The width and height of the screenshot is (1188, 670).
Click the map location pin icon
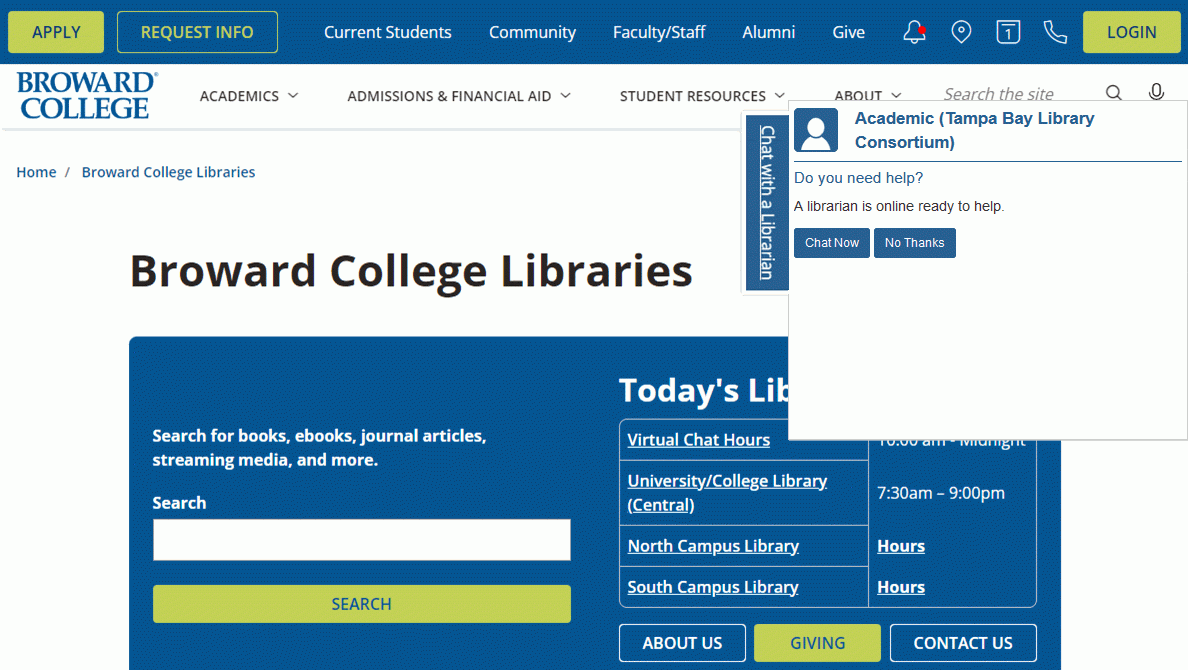click(961, 32)
